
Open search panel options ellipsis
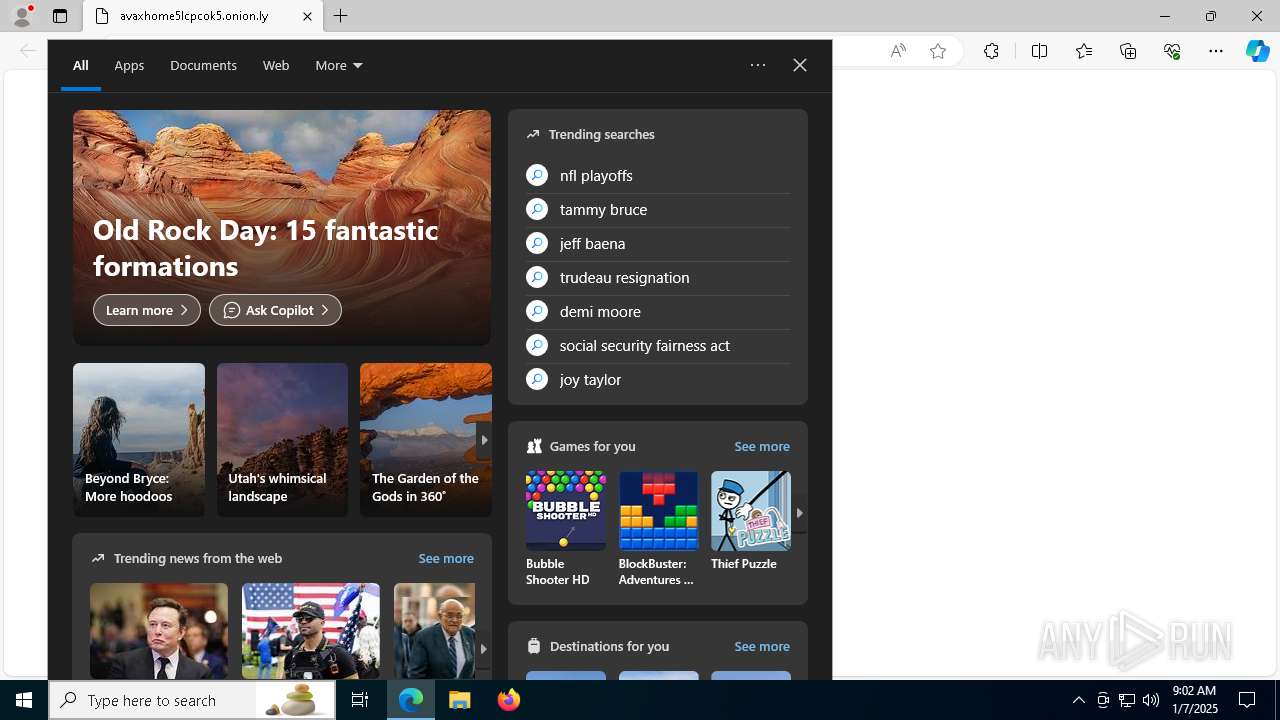[758, 65]
